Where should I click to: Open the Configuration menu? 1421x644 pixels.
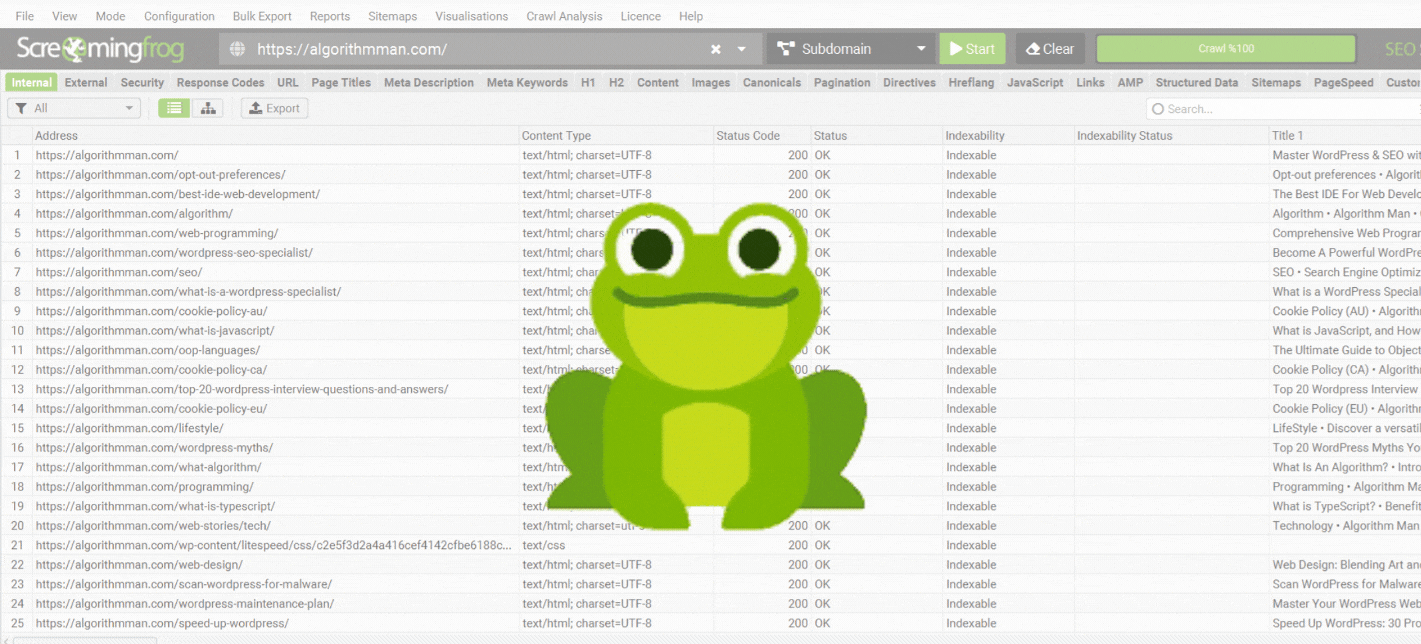[179, 16]
